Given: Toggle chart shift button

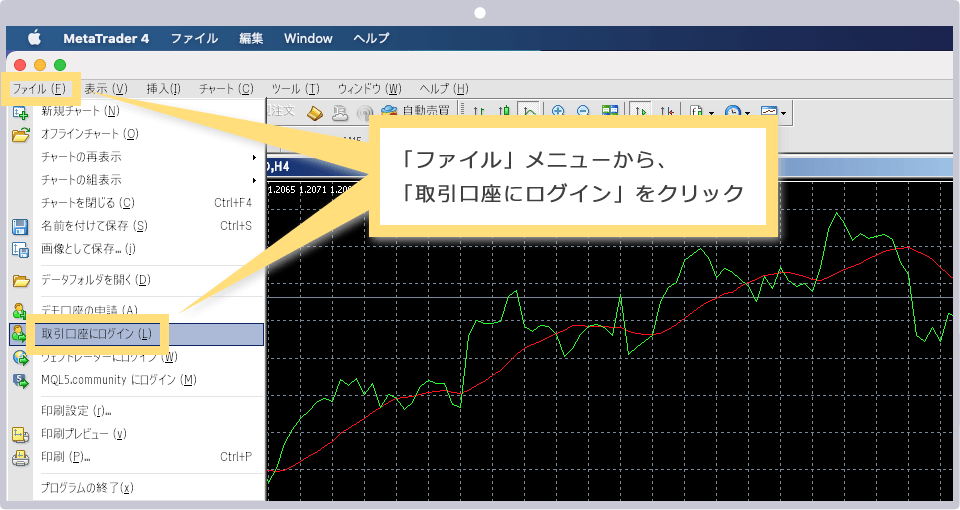Looking at the screenshot, I should tap(667, 111).
